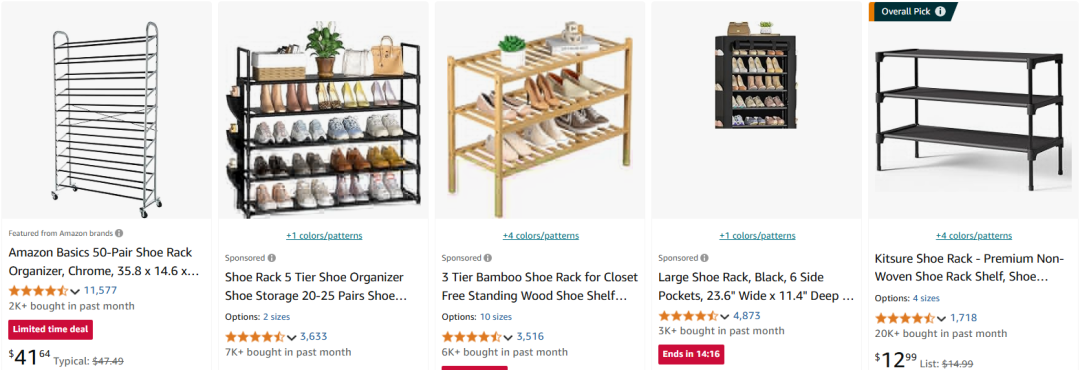
Task: Expand rating chevron beside 11,577 reviews
Action: point(75,291)
